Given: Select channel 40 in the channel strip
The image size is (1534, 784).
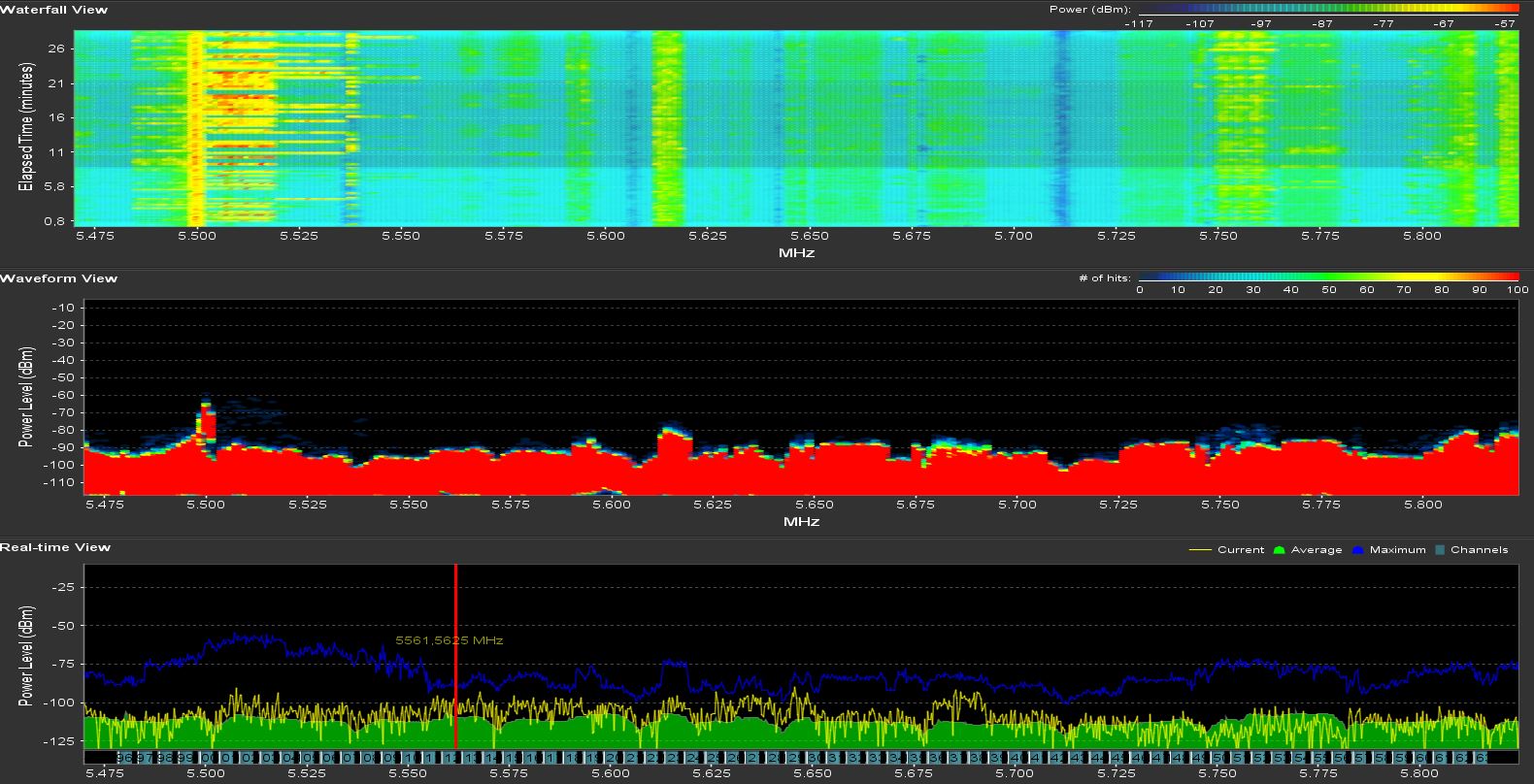Looking at the screenshot, I should (1015, 758).
